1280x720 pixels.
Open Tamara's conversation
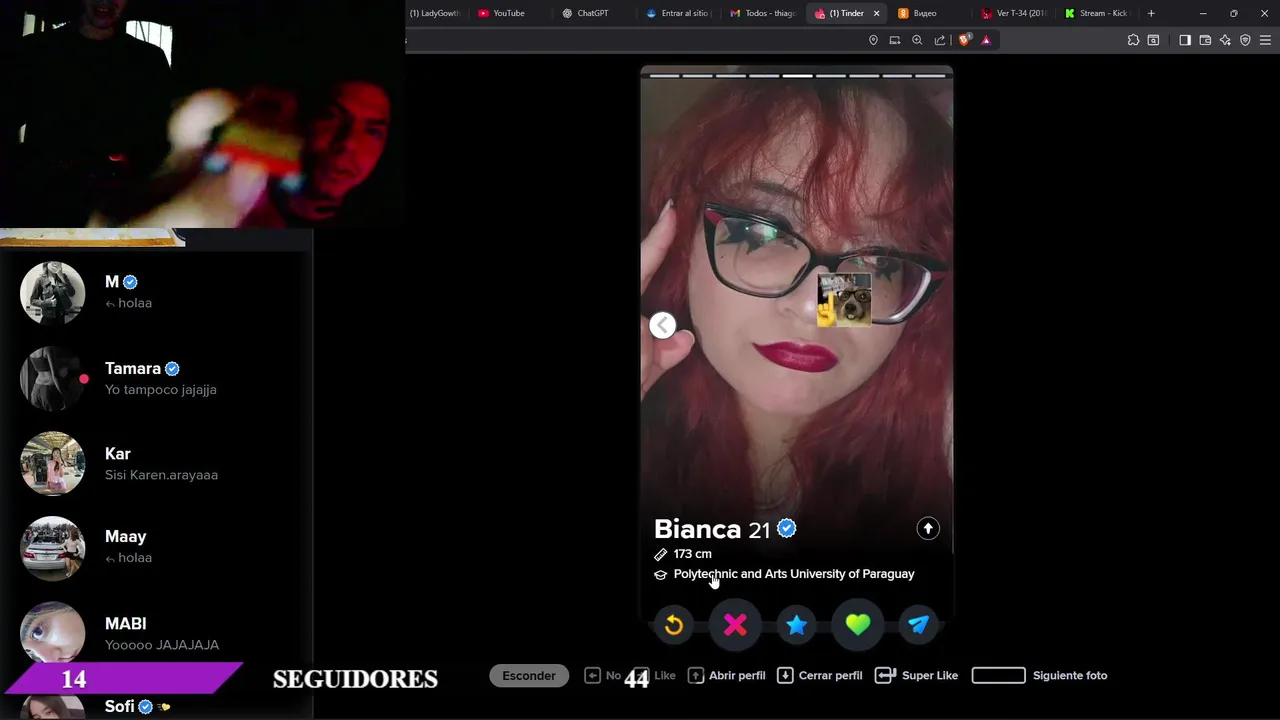[x=156, y=379]
